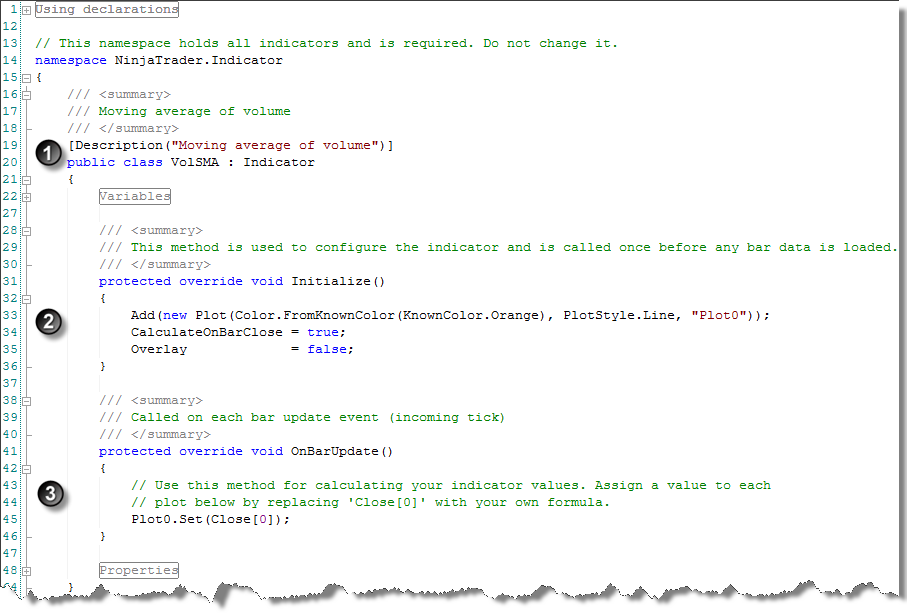This screenshot has width=907, height=613.
Task: Collapse the summary comment fold at line 16
Action: (27, 95)
